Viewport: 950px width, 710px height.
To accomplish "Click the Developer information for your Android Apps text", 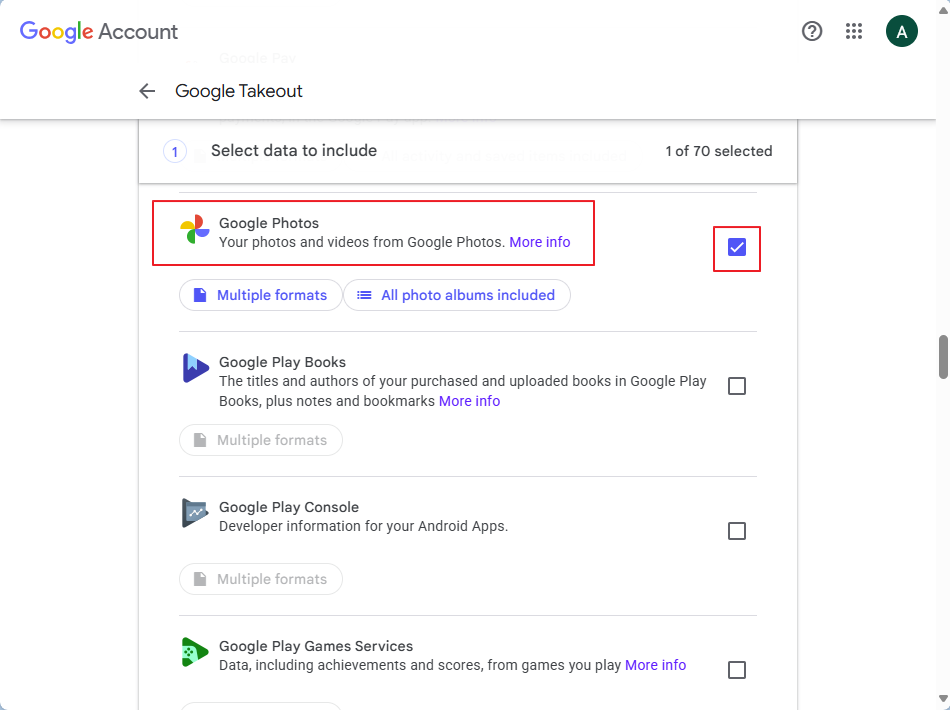I will [x=364, y=526].
